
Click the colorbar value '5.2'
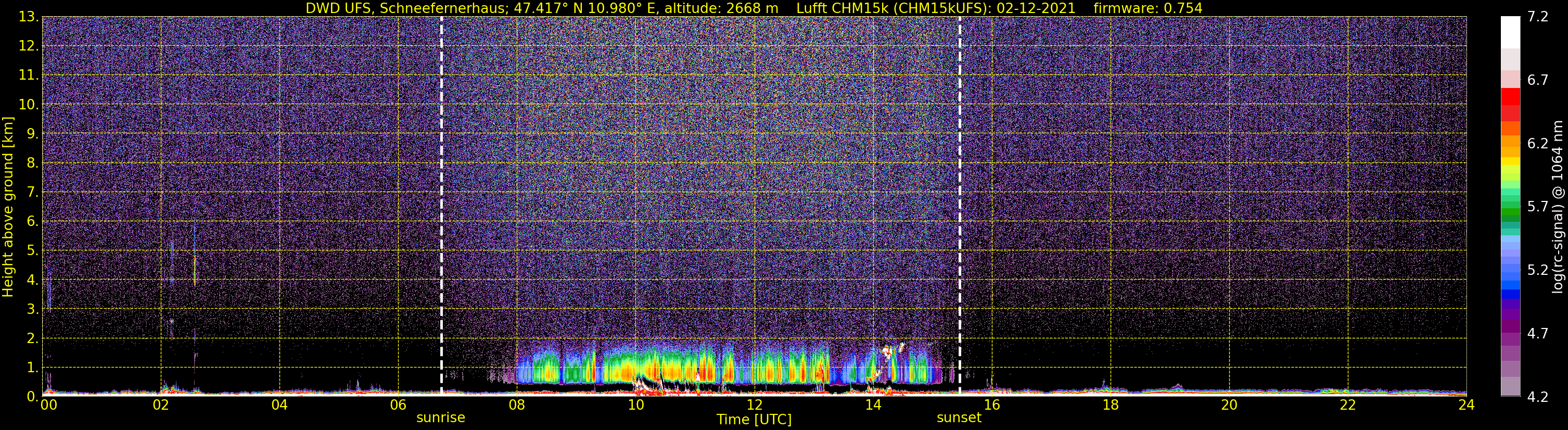pyautogui.click(x=1538, y=270)
